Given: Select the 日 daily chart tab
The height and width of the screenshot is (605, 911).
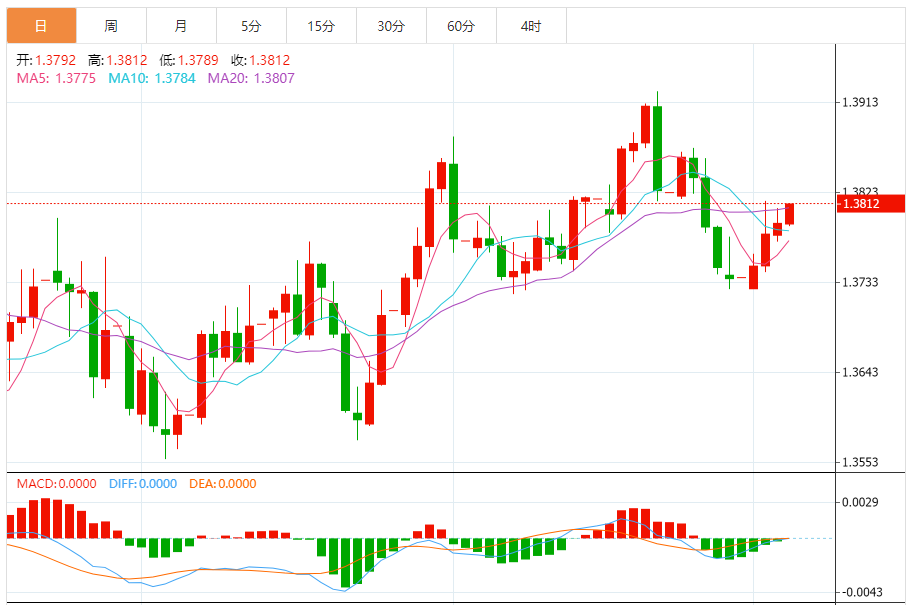Looking at the screenshot, I should click(41, 26).
